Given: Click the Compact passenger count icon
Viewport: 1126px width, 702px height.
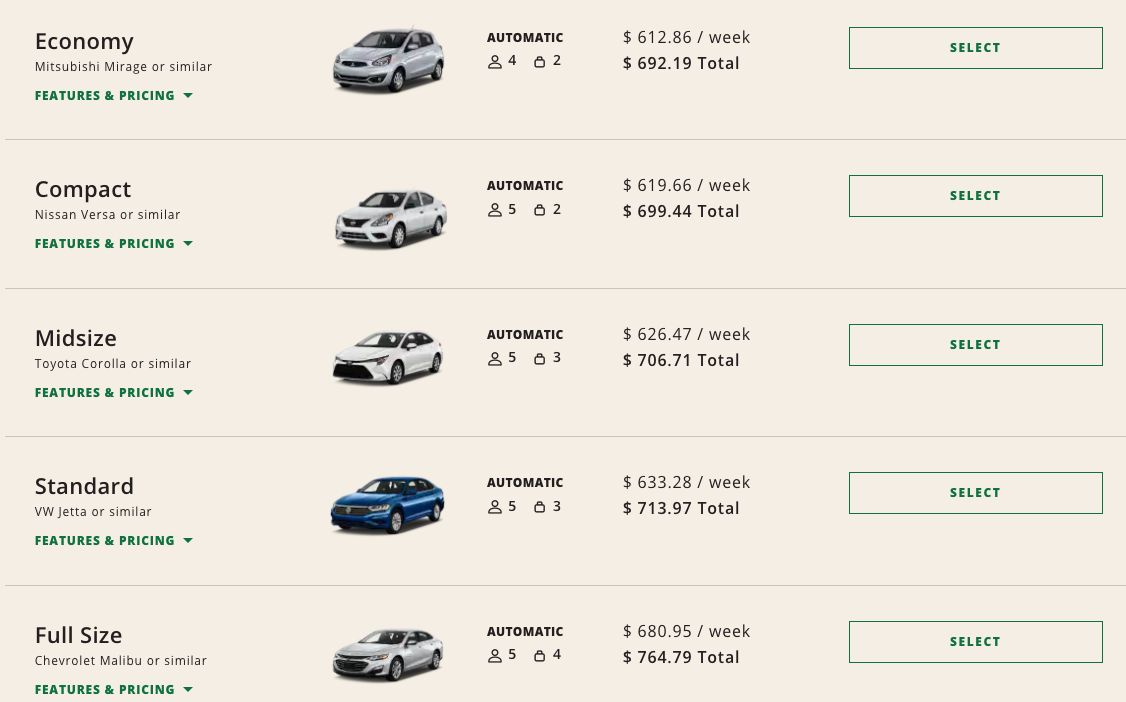Looking at the screenshot, I should click(494, 210).
